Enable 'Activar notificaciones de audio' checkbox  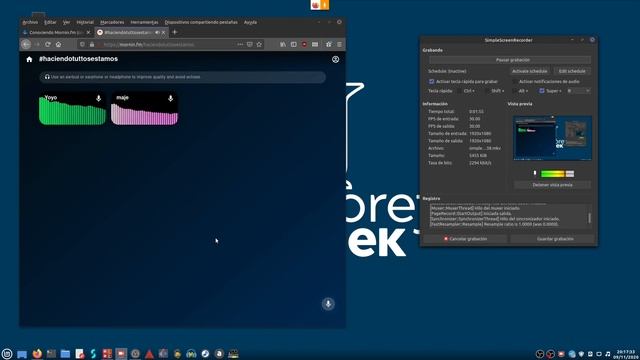pos(515,82)
